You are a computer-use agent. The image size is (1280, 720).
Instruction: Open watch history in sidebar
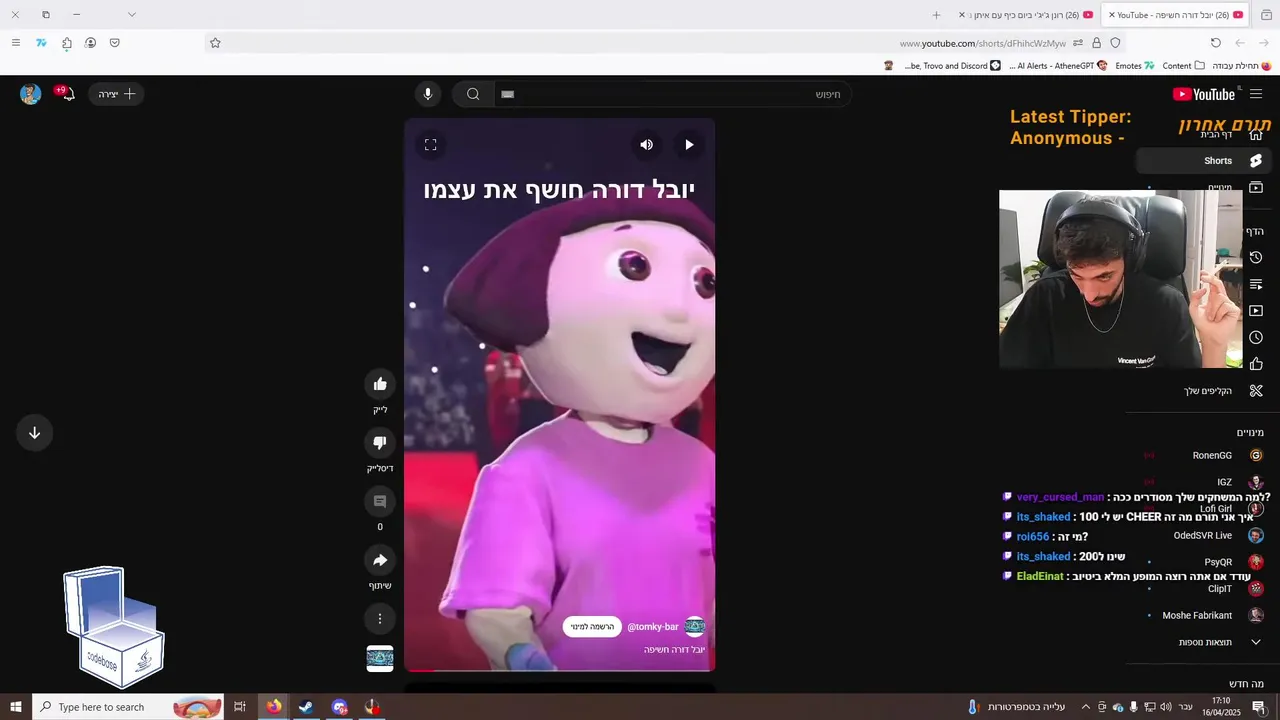point(1256,257)
